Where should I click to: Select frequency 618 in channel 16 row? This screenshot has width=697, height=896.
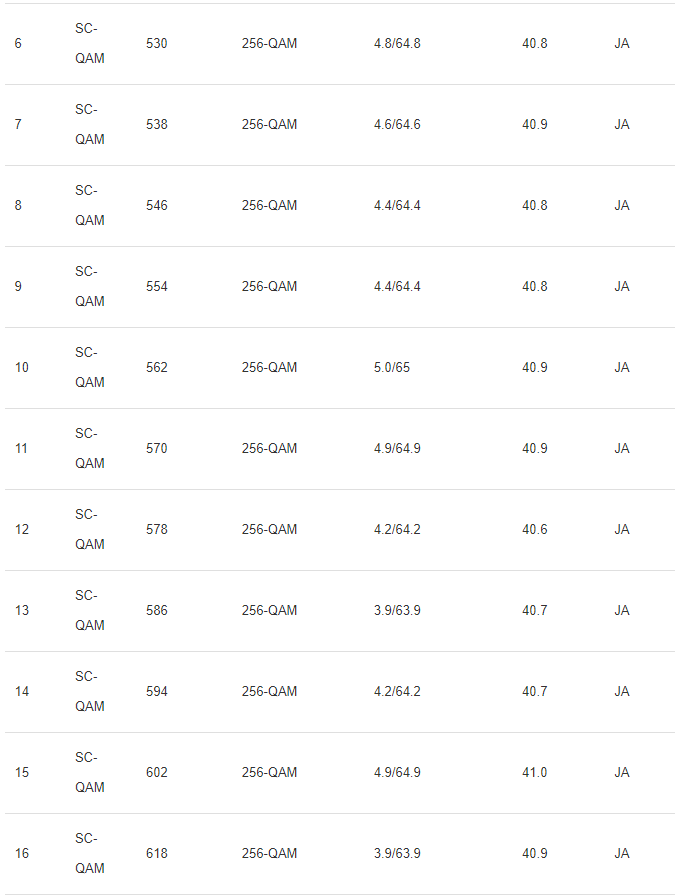pos(157,854)
